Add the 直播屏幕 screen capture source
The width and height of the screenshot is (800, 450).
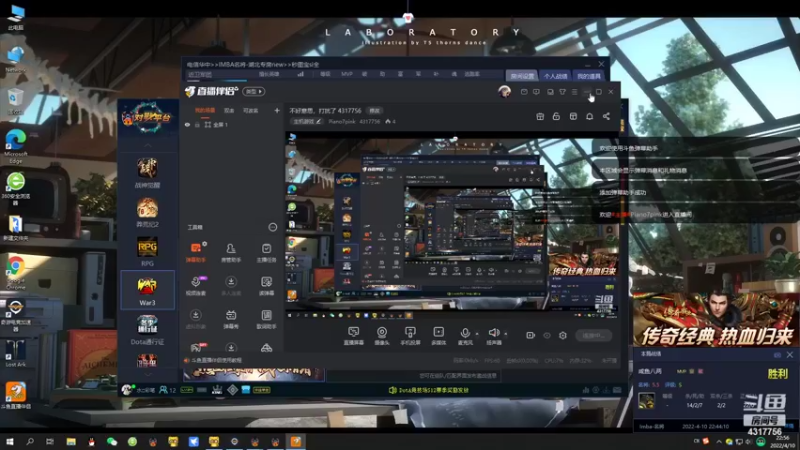[353, 336]
